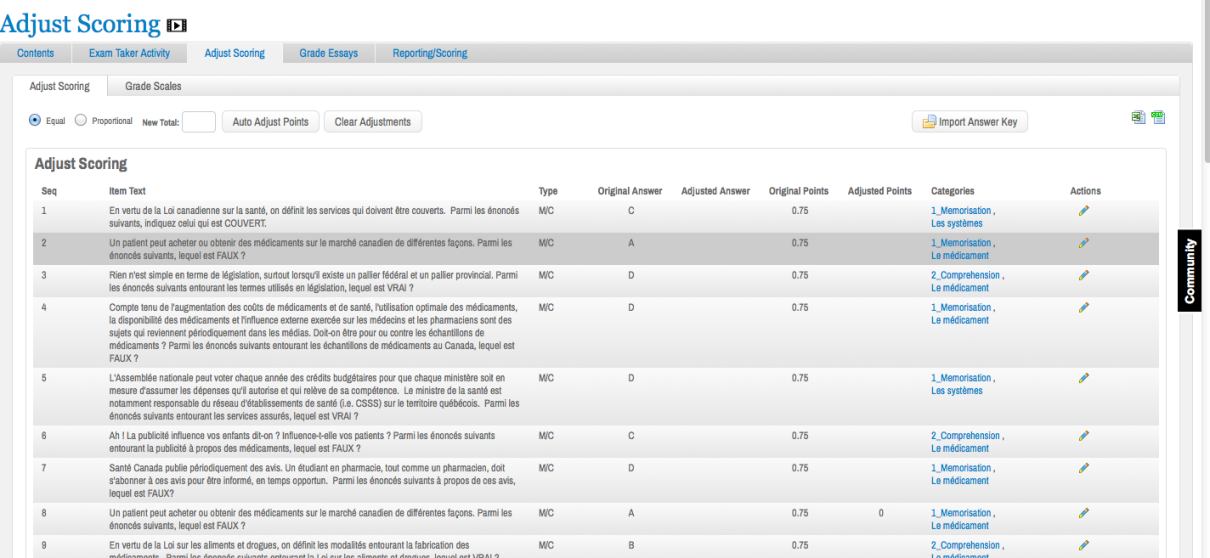Edit item 8 with its pencil icon

(x=1083, y=513)
